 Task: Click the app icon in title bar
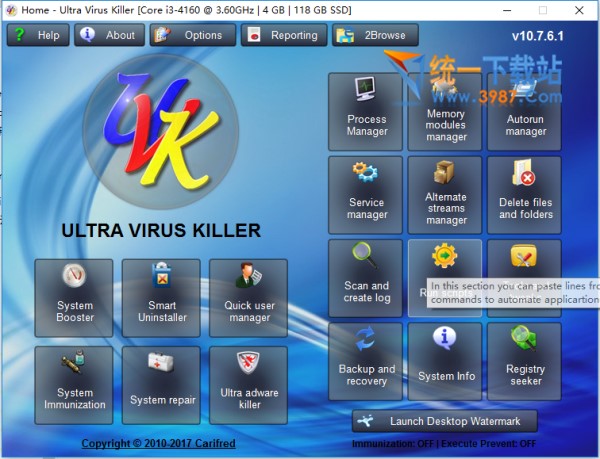11,10
